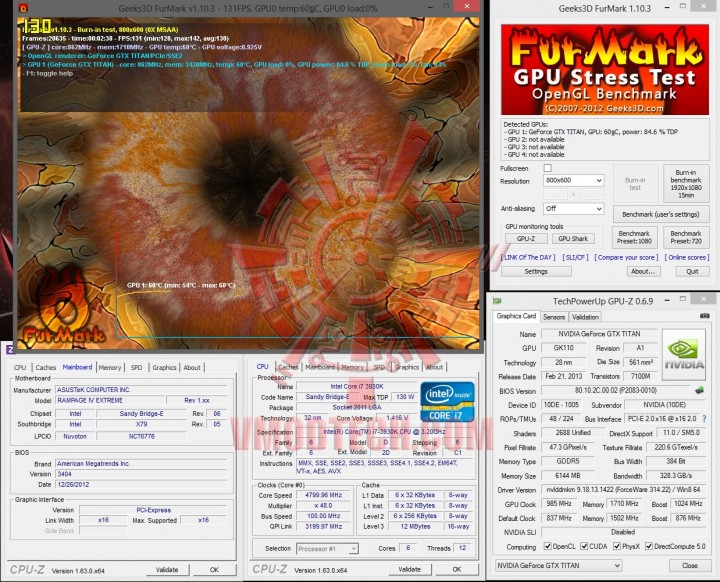Click the Bus Interface question mark icon
The image size is (720, 582).
tap(704, 419)
